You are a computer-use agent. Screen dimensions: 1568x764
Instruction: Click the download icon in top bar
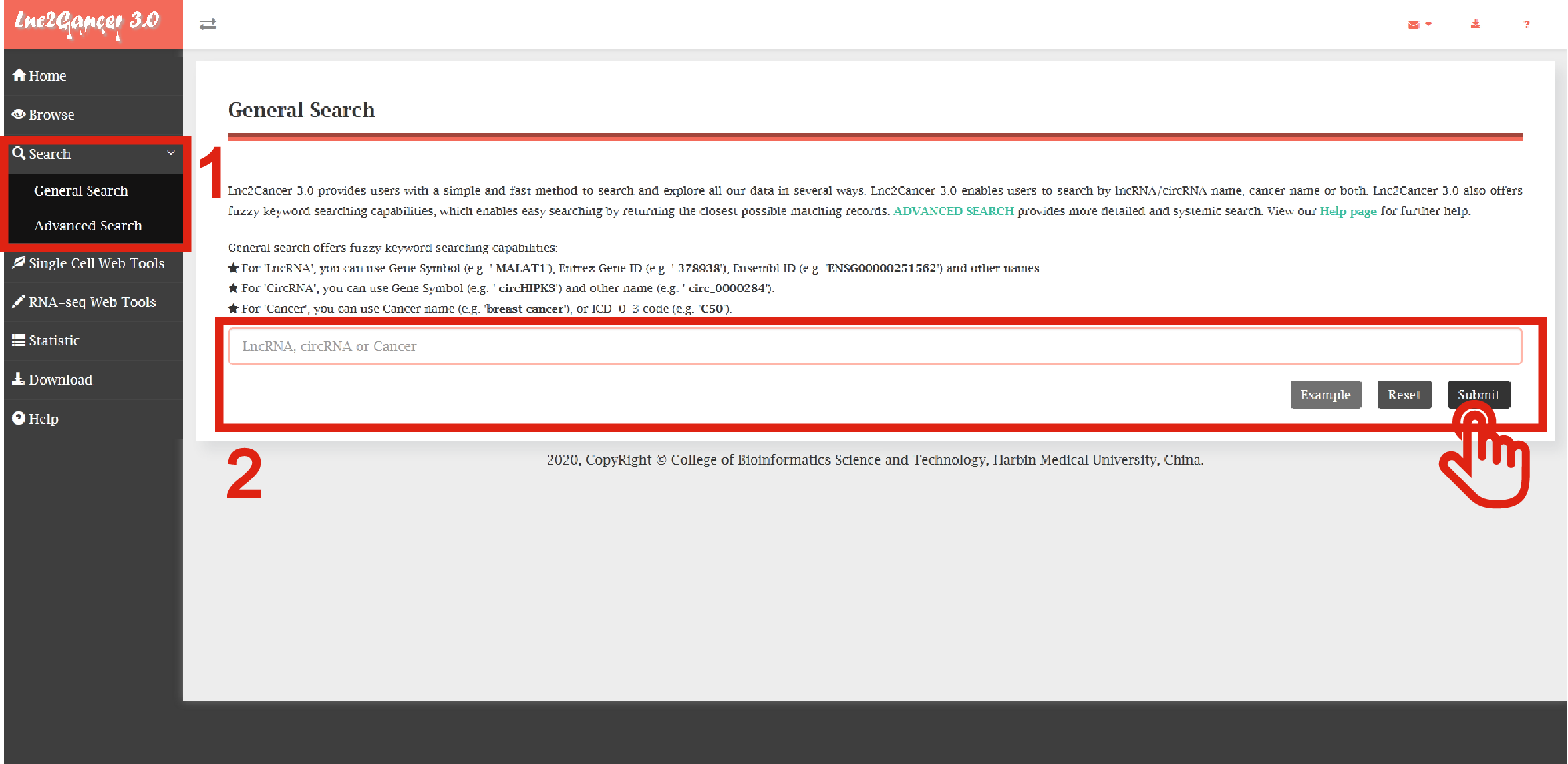click(1475, 24)
